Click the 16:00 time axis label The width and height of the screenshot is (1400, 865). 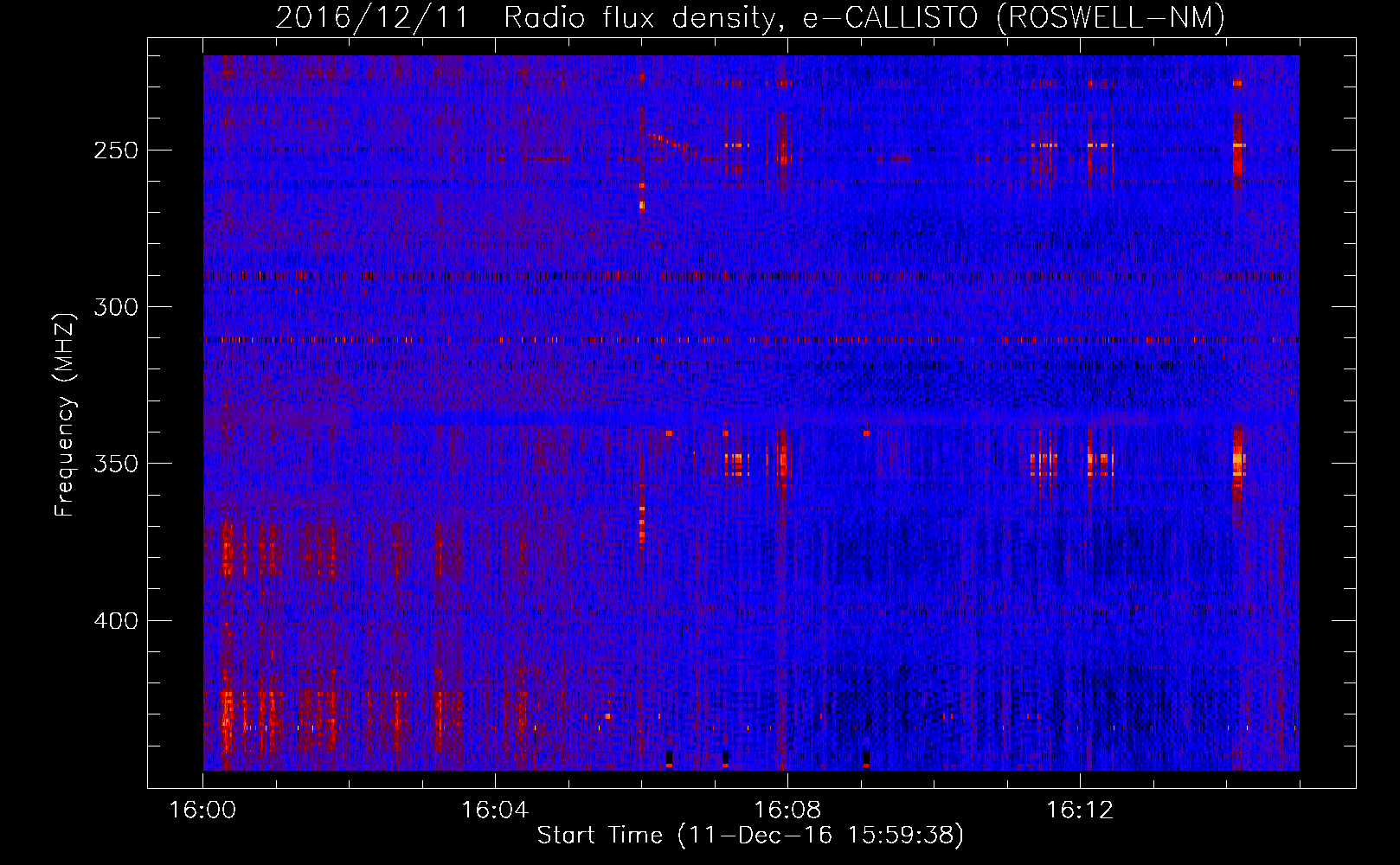[202, 811]
